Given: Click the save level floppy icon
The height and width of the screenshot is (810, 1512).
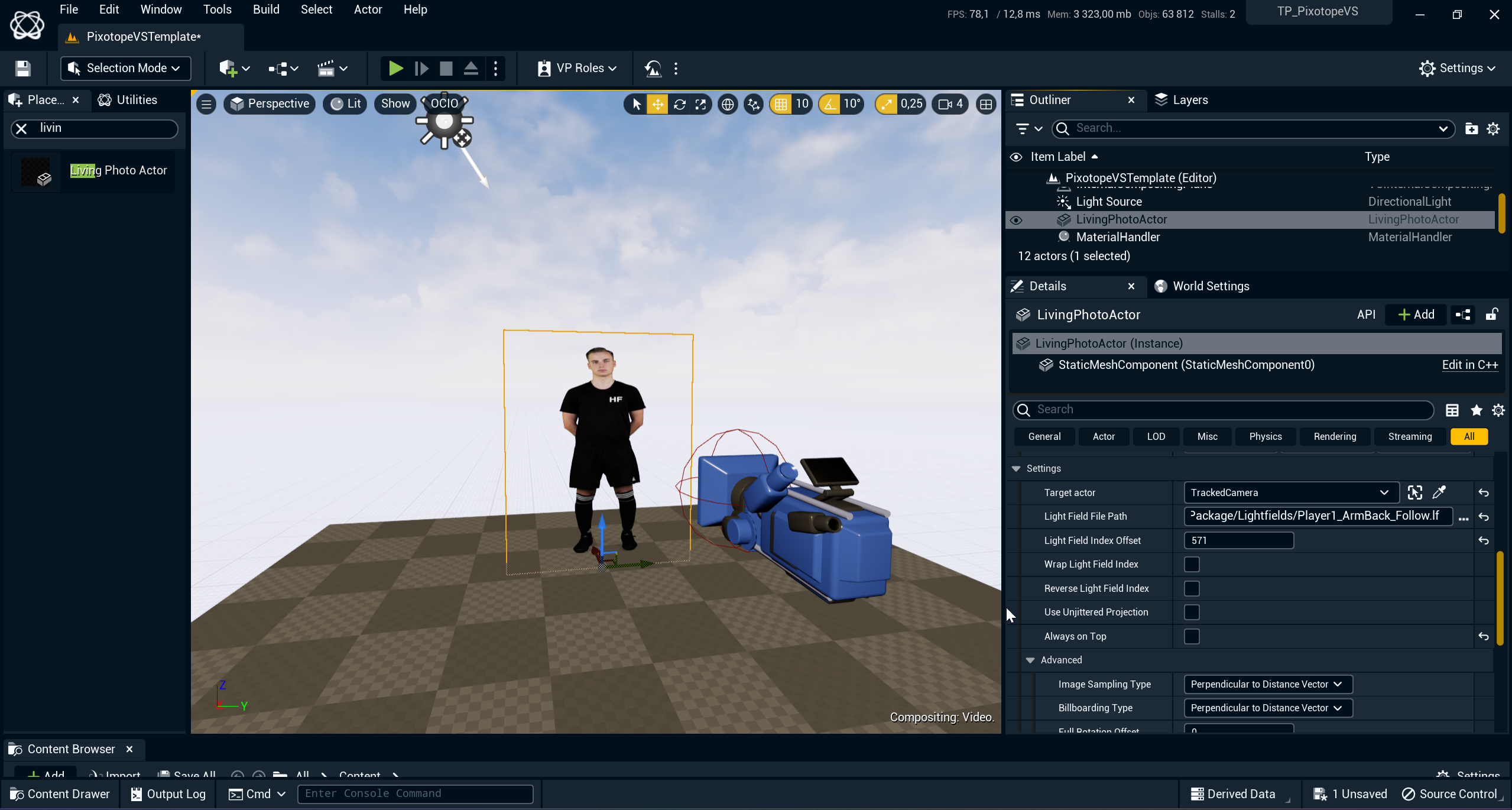Looking at the screenshot, I should point(22,69).
